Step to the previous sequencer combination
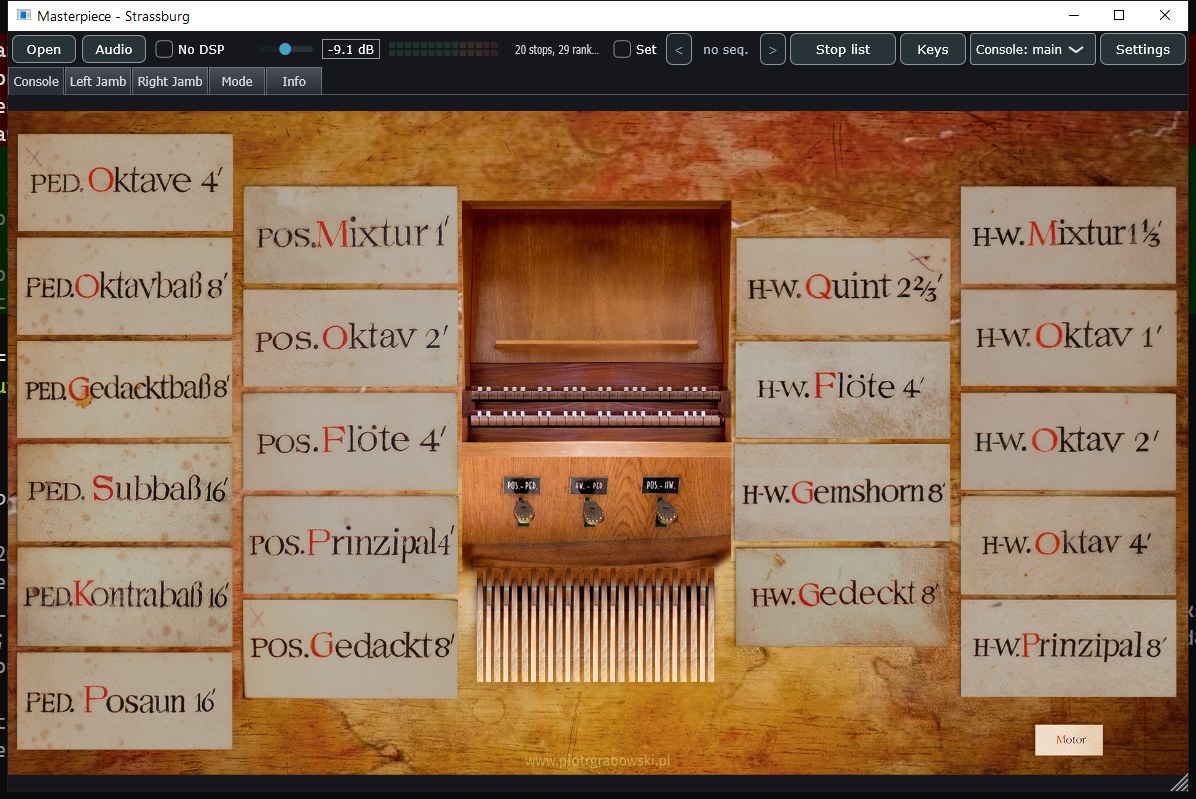The image size is (1196, 799). 679,50
